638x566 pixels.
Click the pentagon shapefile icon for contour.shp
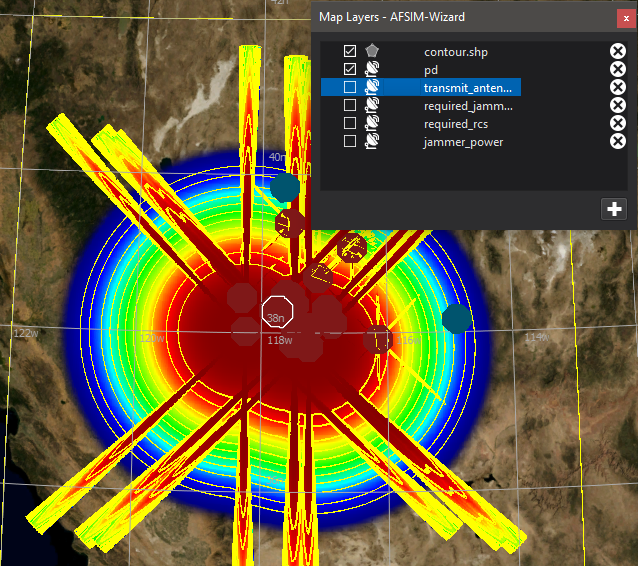point(372,51)
